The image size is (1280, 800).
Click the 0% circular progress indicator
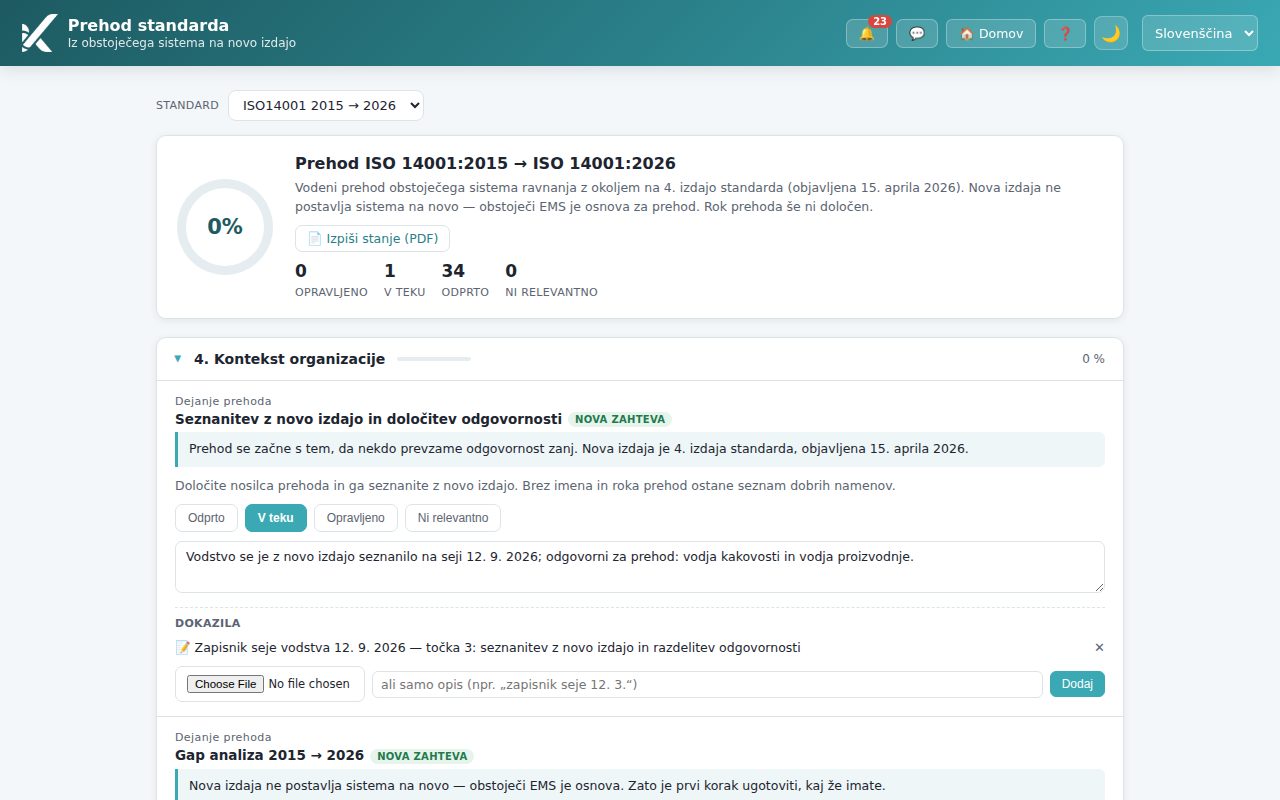[225, 227]
